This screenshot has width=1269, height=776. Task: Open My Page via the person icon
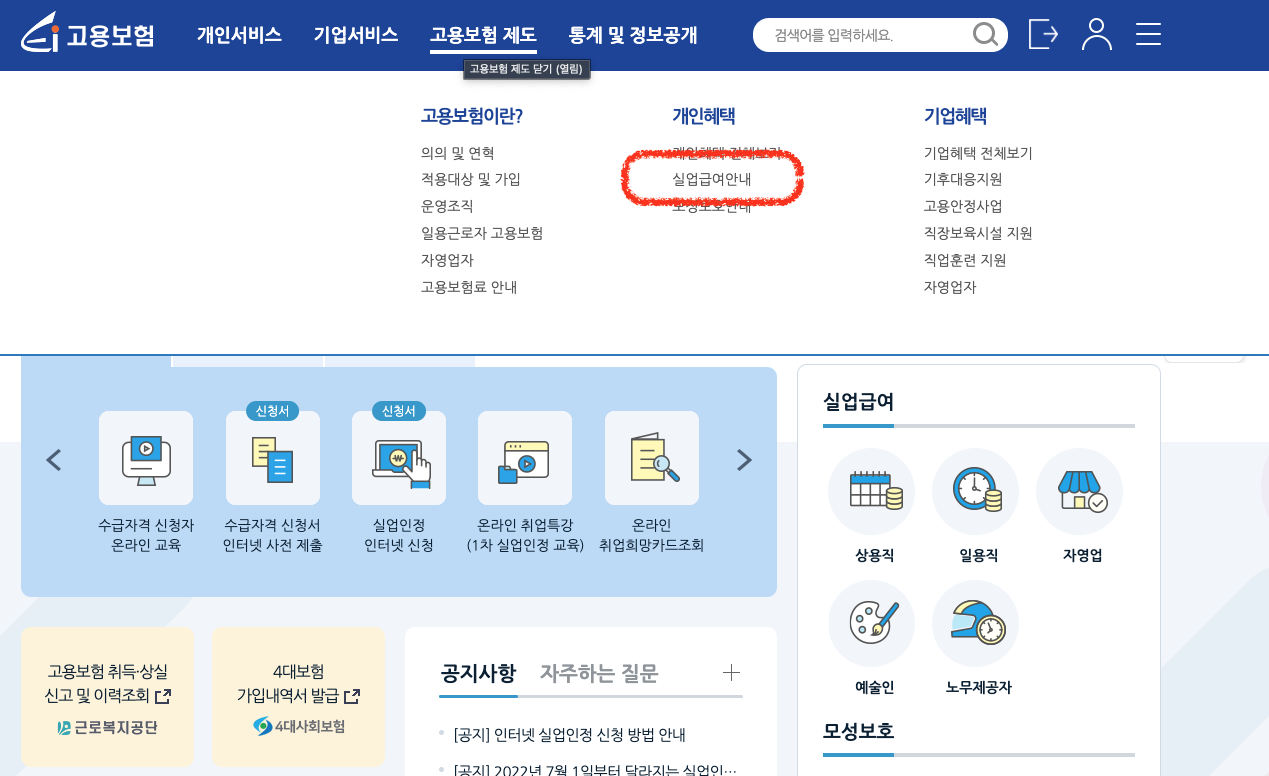pos(1096,34)
